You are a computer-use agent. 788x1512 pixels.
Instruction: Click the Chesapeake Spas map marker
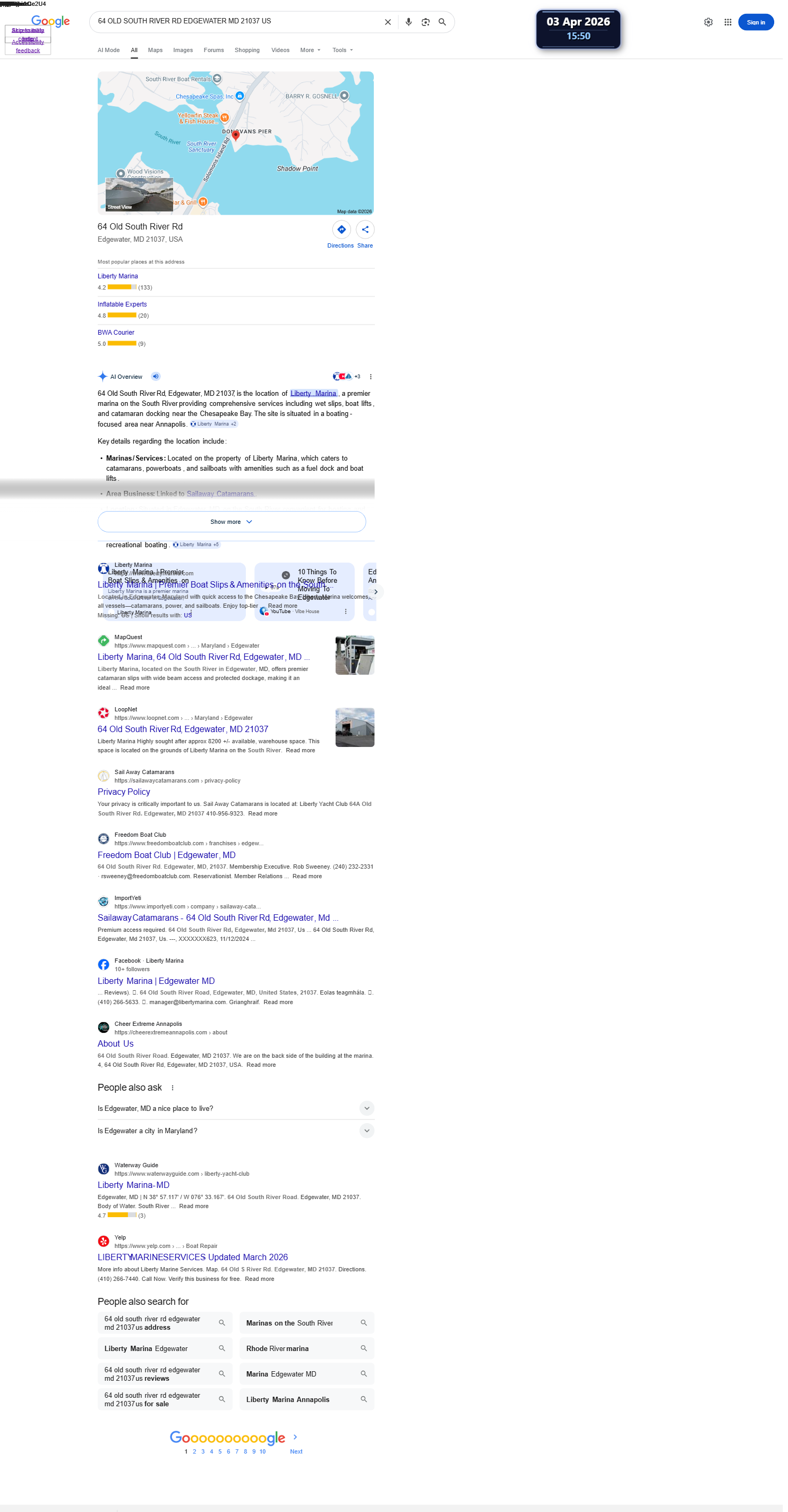pos(240,96)
